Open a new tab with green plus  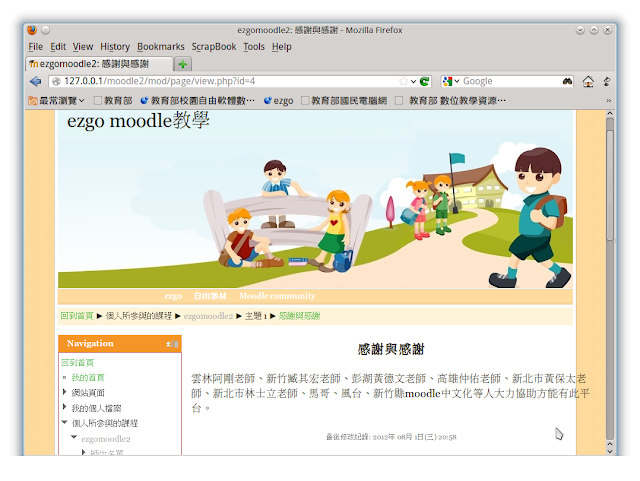tap(182, 64)
